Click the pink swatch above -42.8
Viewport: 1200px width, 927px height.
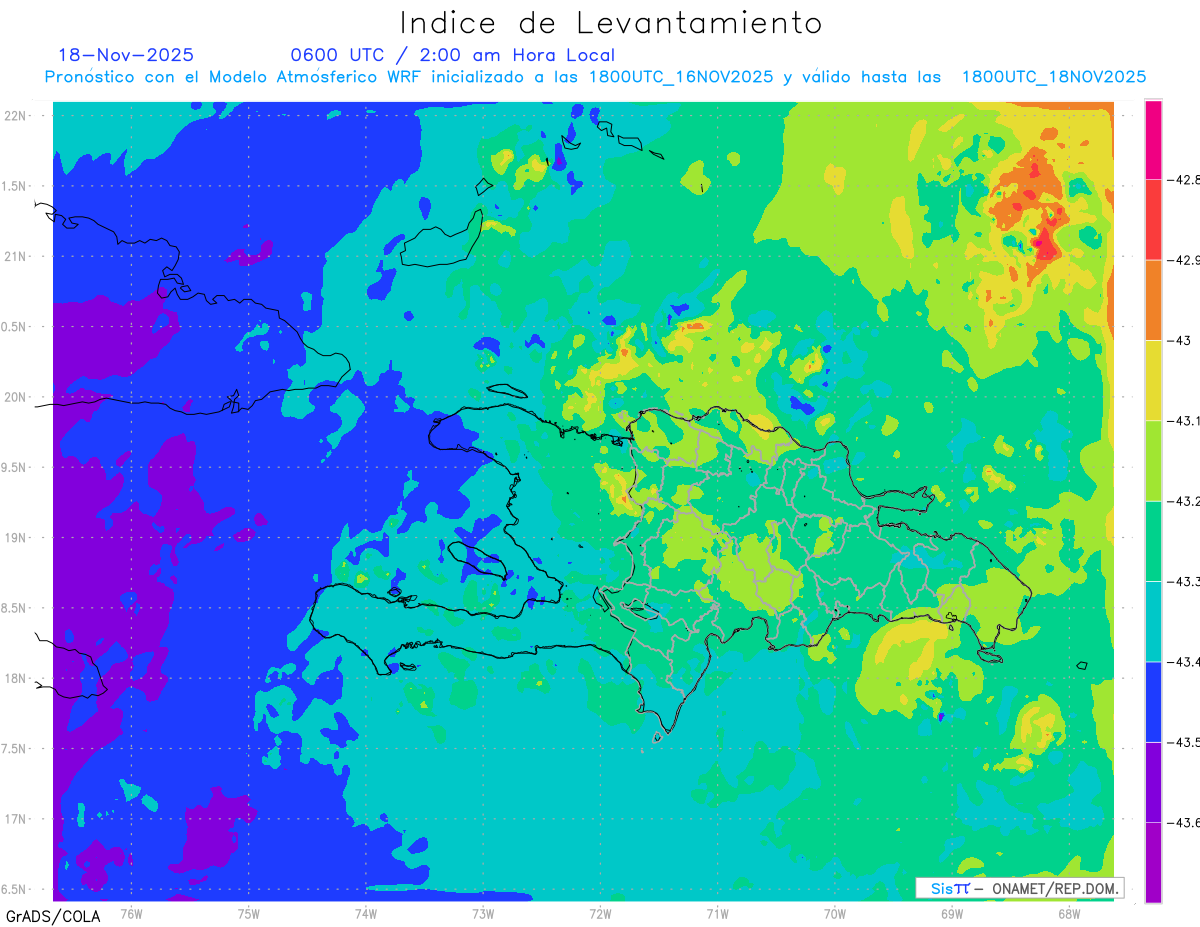click(1153, 140)
